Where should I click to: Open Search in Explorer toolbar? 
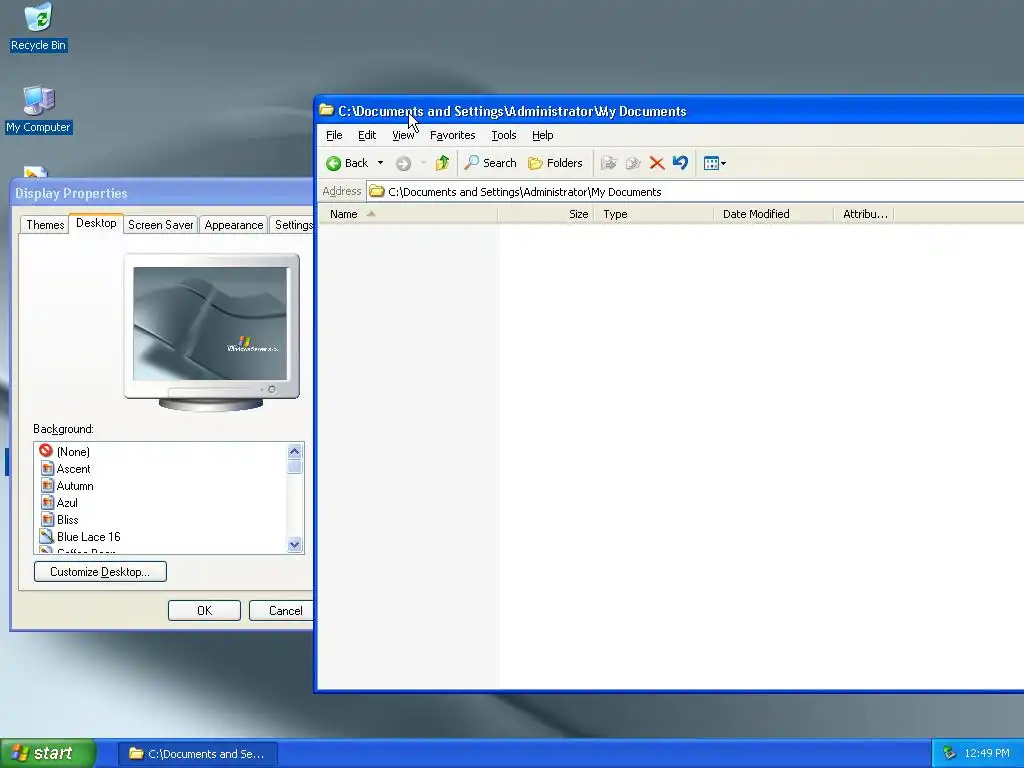point(490,163)
